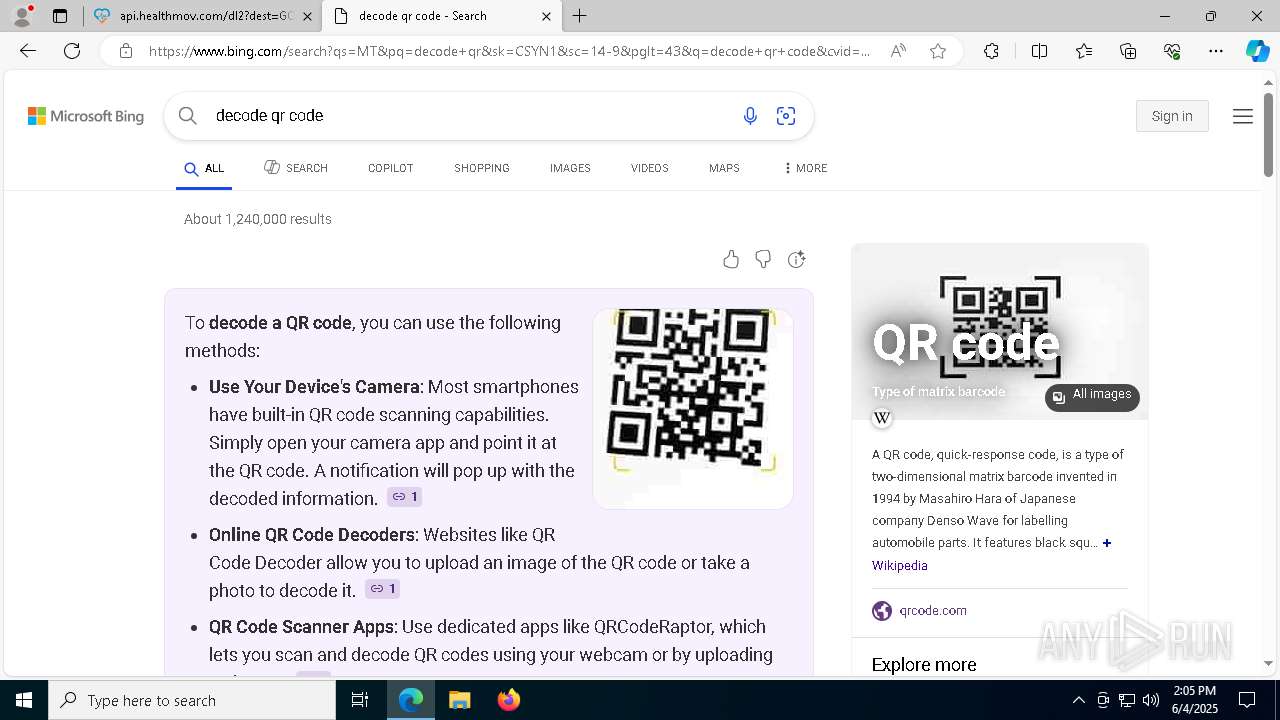This screenshot has height=720, width=1280.
Task: Search using an image camera icon
Action: 786,116
